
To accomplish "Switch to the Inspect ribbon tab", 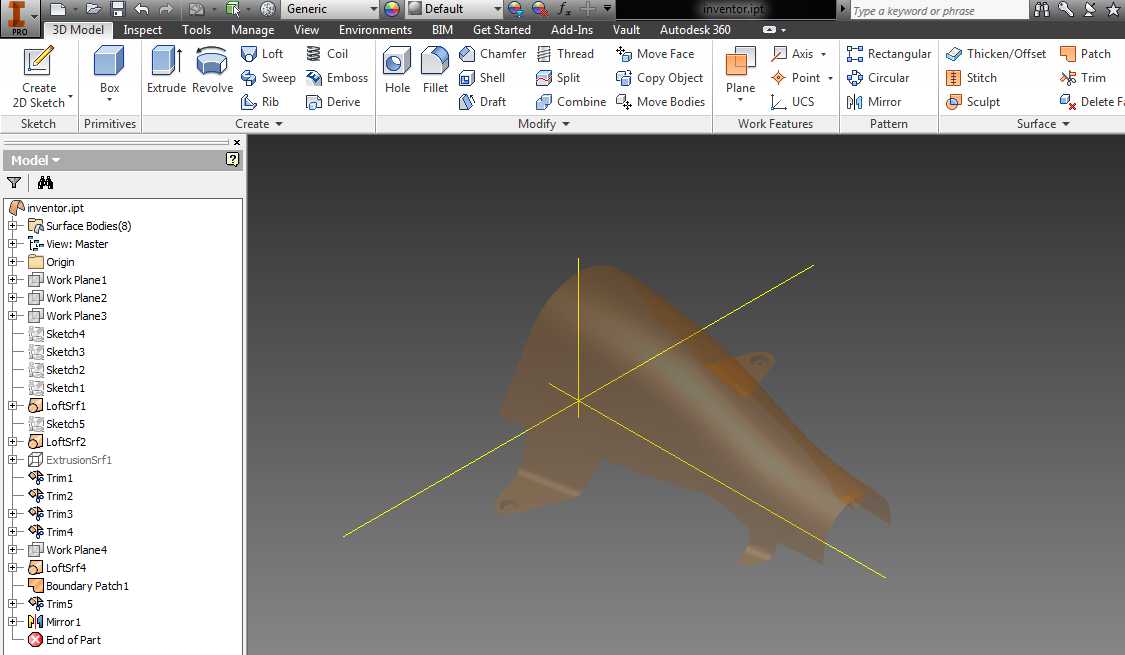I will [x=142, y=29].
